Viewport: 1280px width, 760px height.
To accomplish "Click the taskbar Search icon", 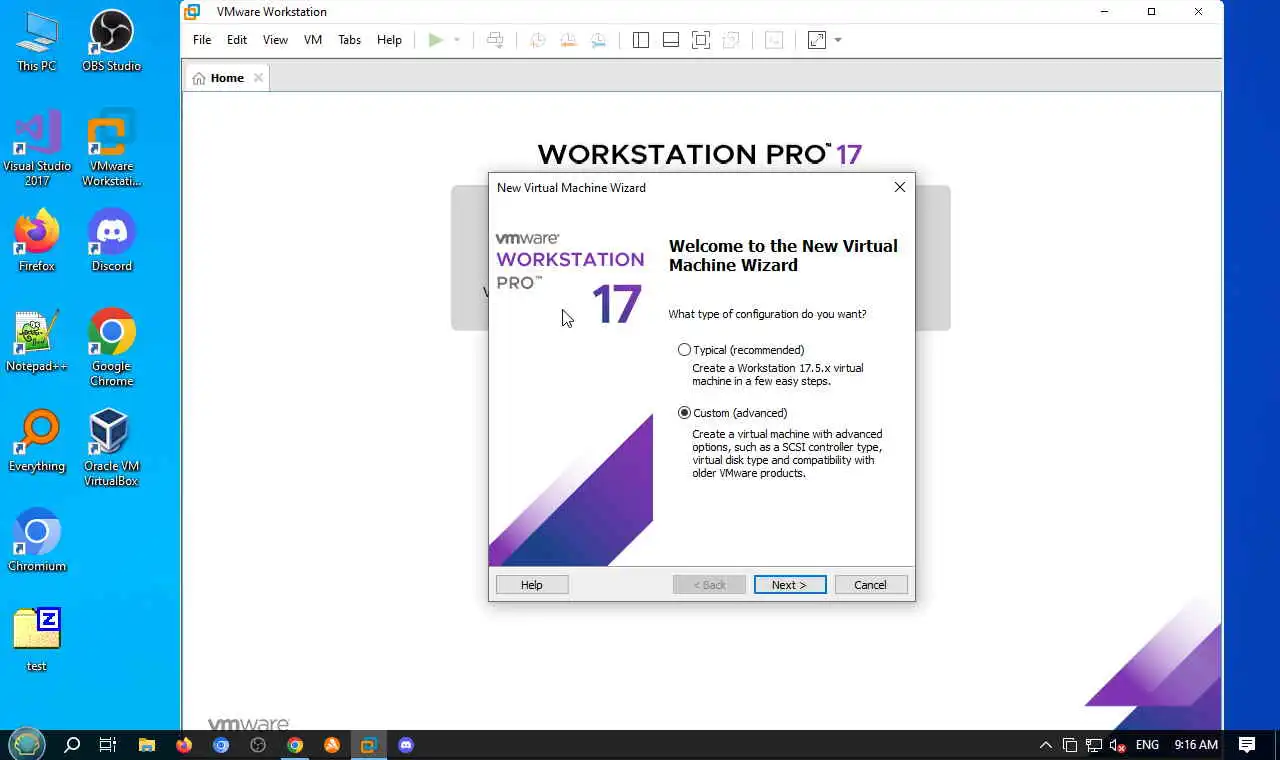I will (72, 745).
